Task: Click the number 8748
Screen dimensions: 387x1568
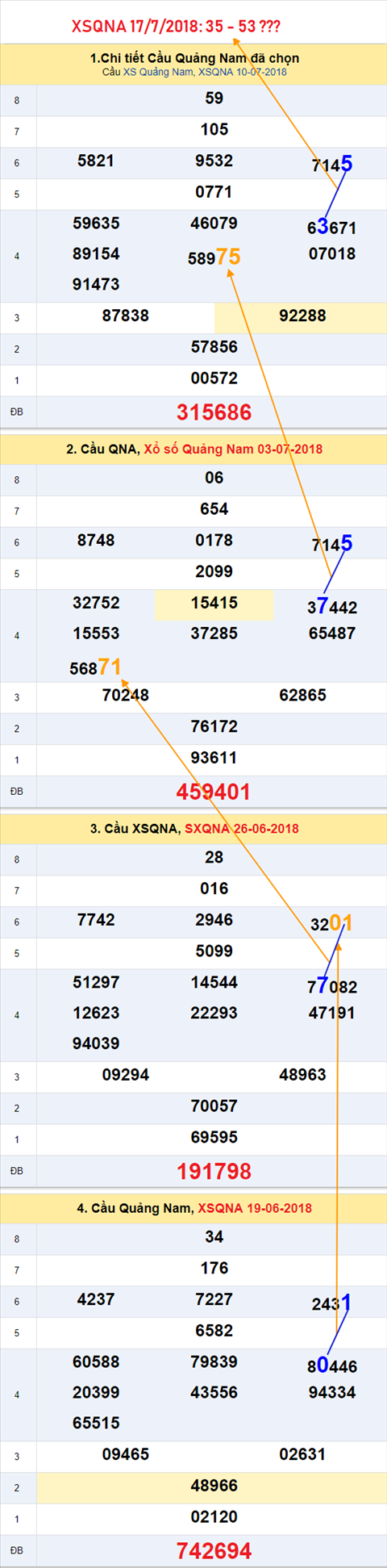Action: pos(96,541)
